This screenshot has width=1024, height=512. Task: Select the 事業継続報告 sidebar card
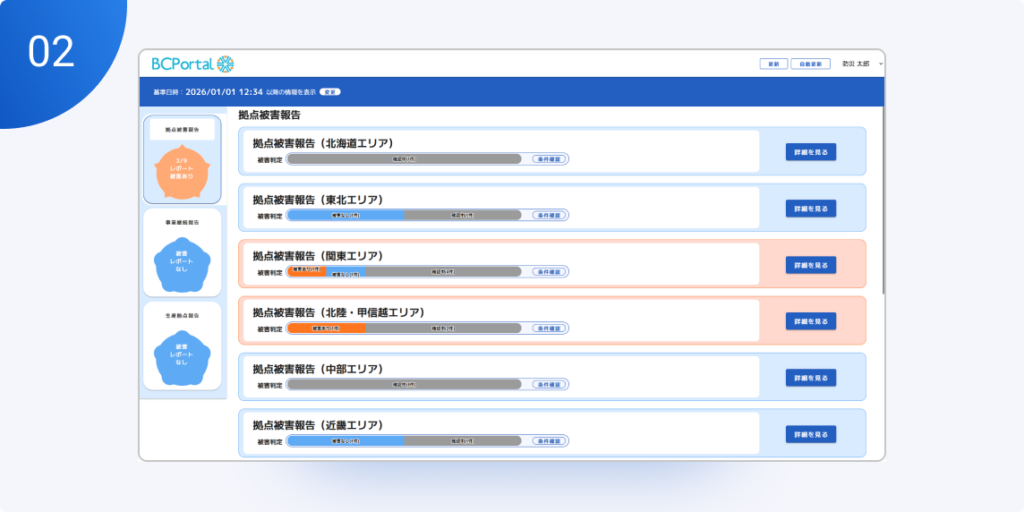click(x=182, y=253)
